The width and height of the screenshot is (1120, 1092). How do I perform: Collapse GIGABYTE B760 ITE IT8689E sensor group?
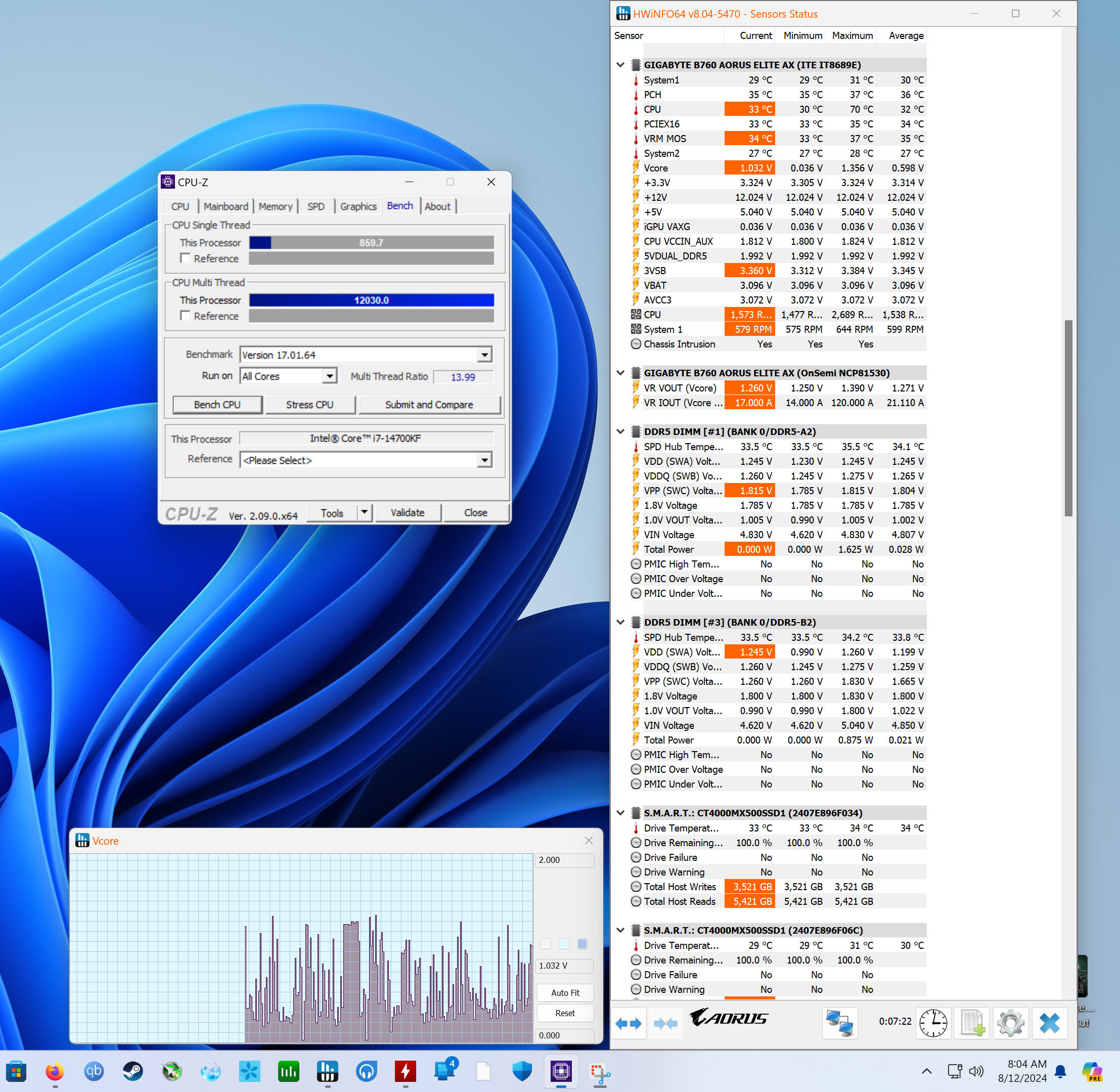click(620, 65)
